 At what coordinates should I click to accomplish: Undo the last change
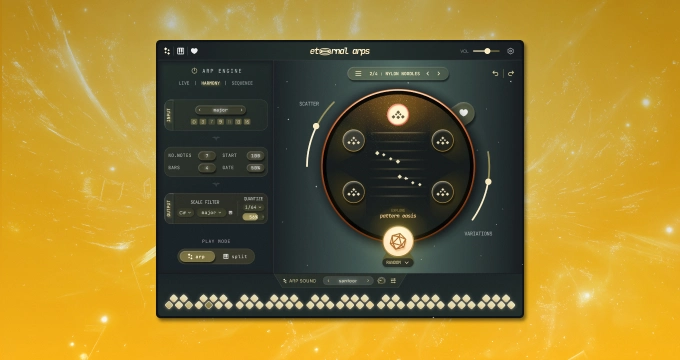tap(495, 74)
